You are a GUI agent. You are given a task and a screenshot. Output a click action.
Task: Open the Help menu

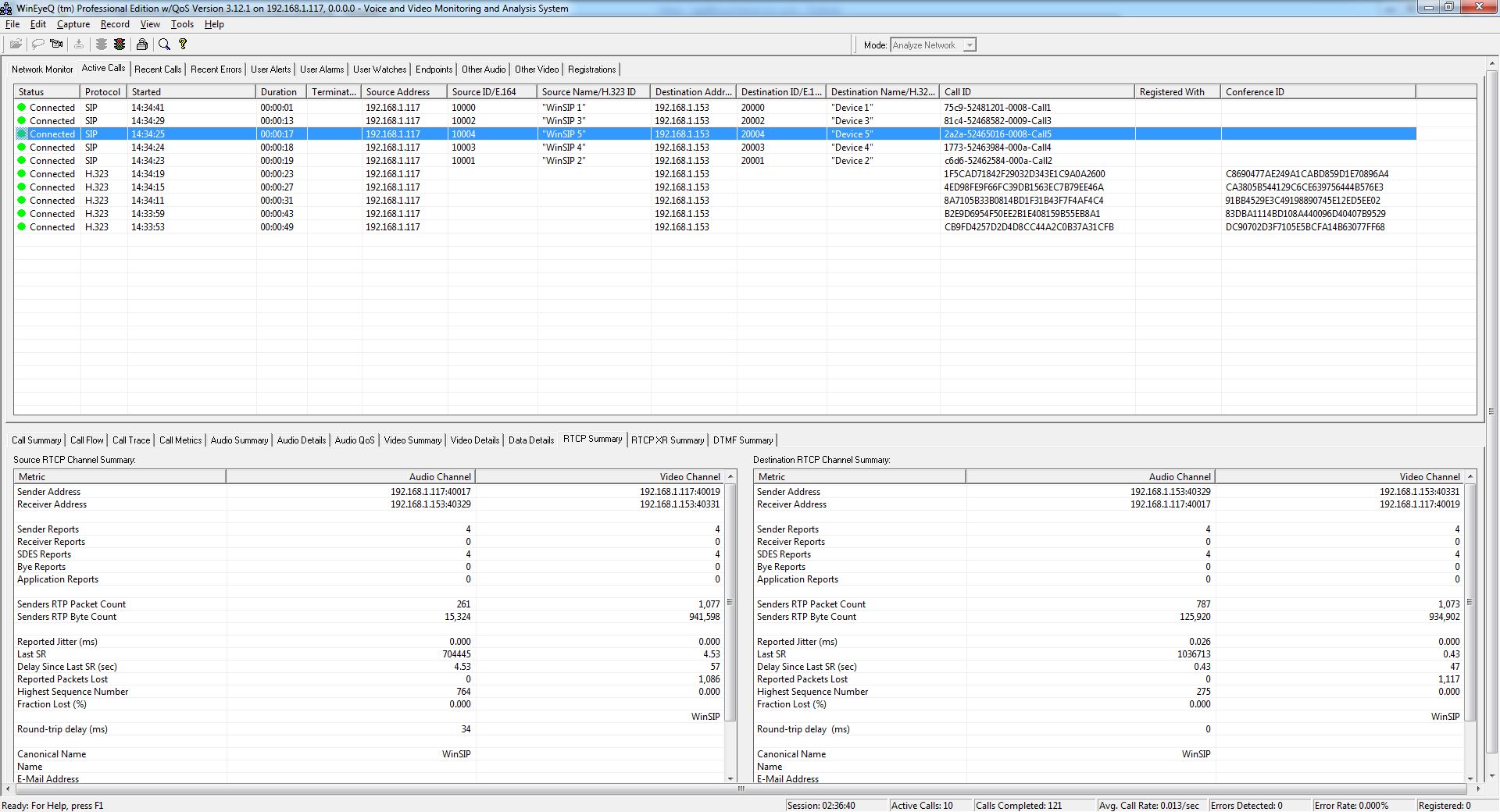214,24
